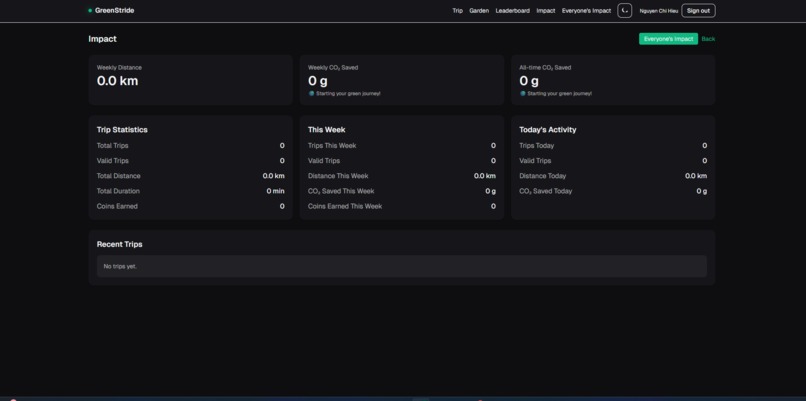The width and height of the screenshot is (806, 401).
Task: Click the Distance This Week label
Action: [338, 176]
